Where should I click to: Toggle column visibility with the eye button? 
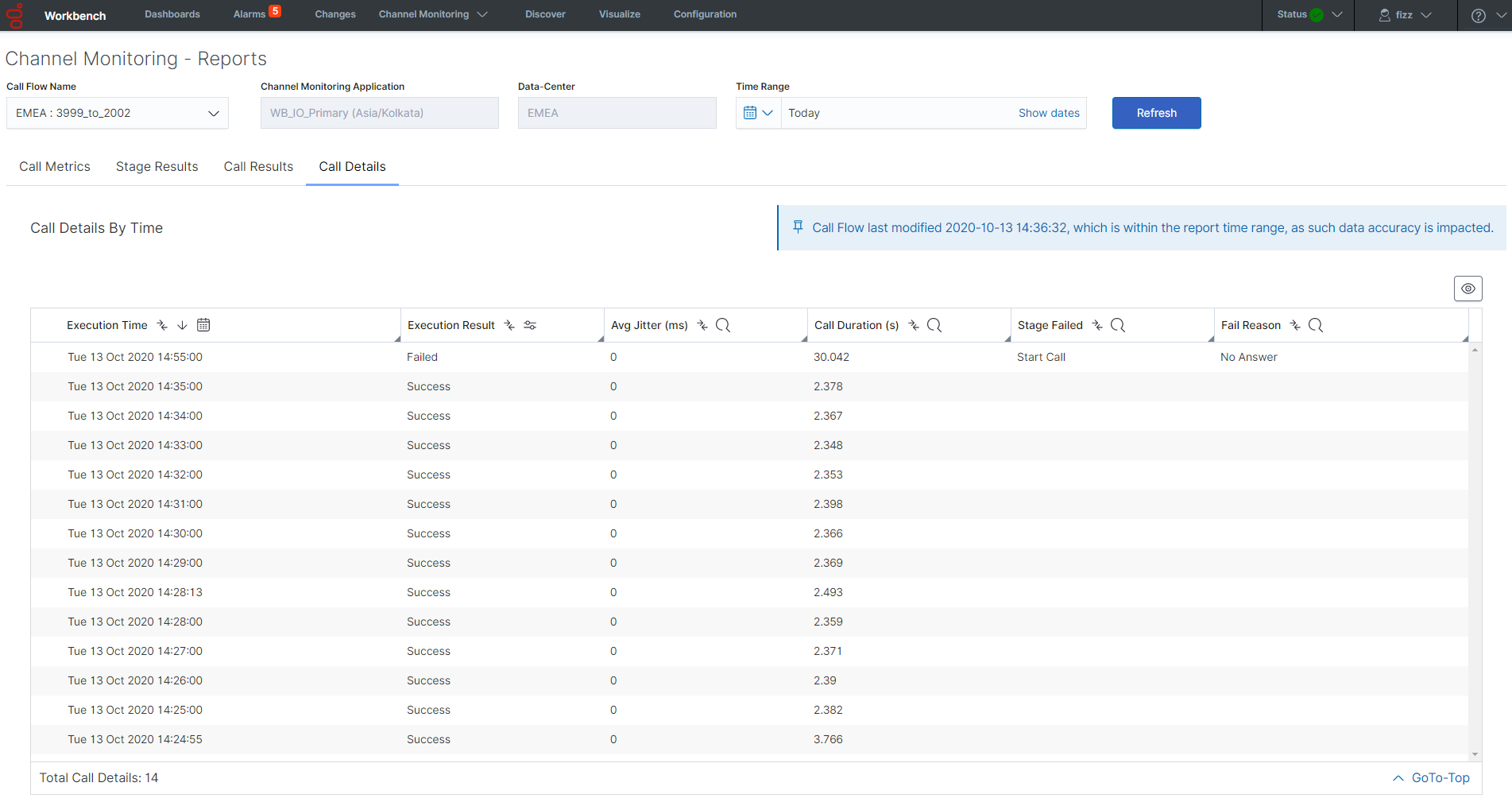[1468, 289]
